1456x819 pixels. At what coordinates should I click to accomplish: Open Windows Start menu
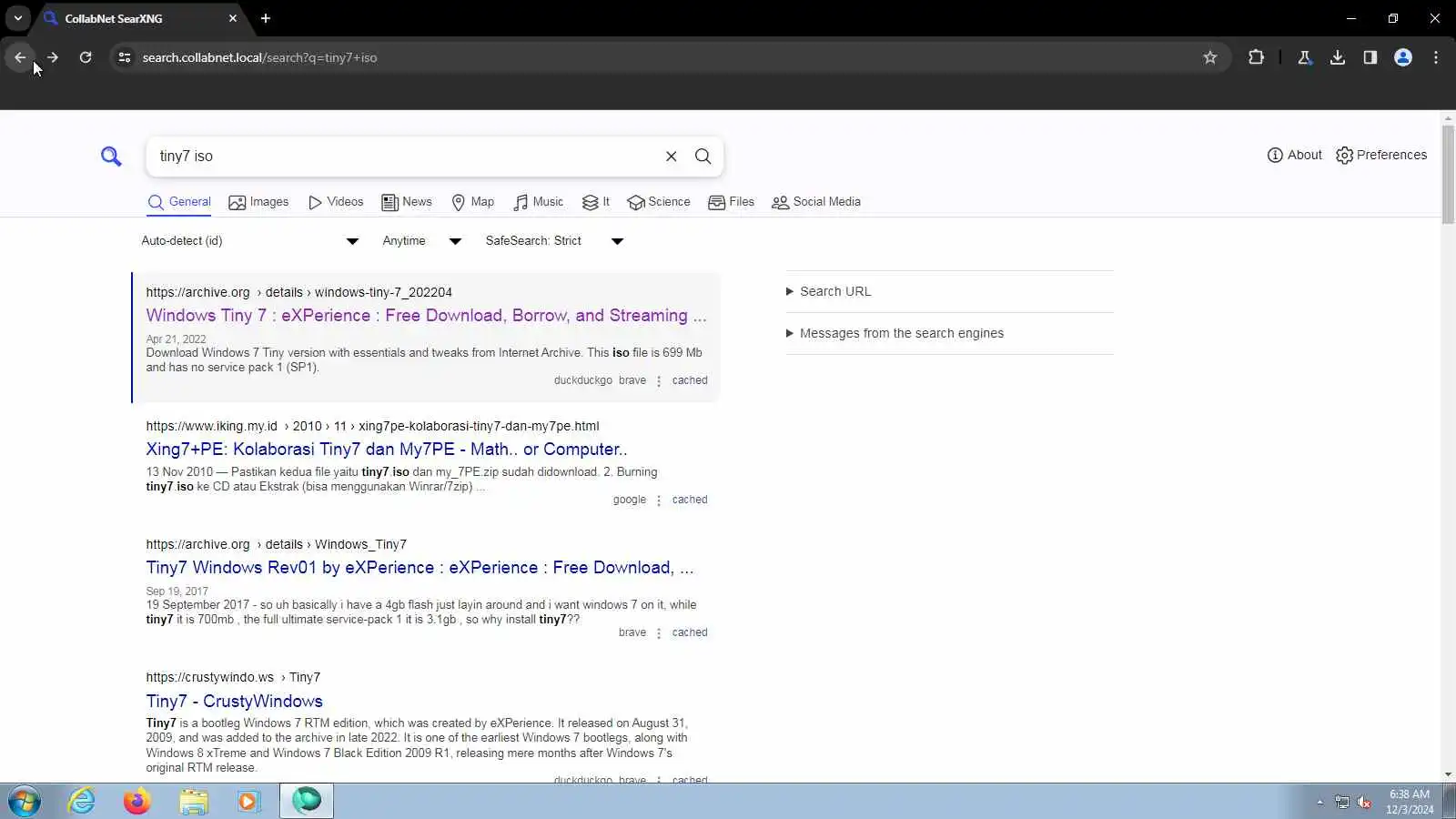[x=25, y=802]
